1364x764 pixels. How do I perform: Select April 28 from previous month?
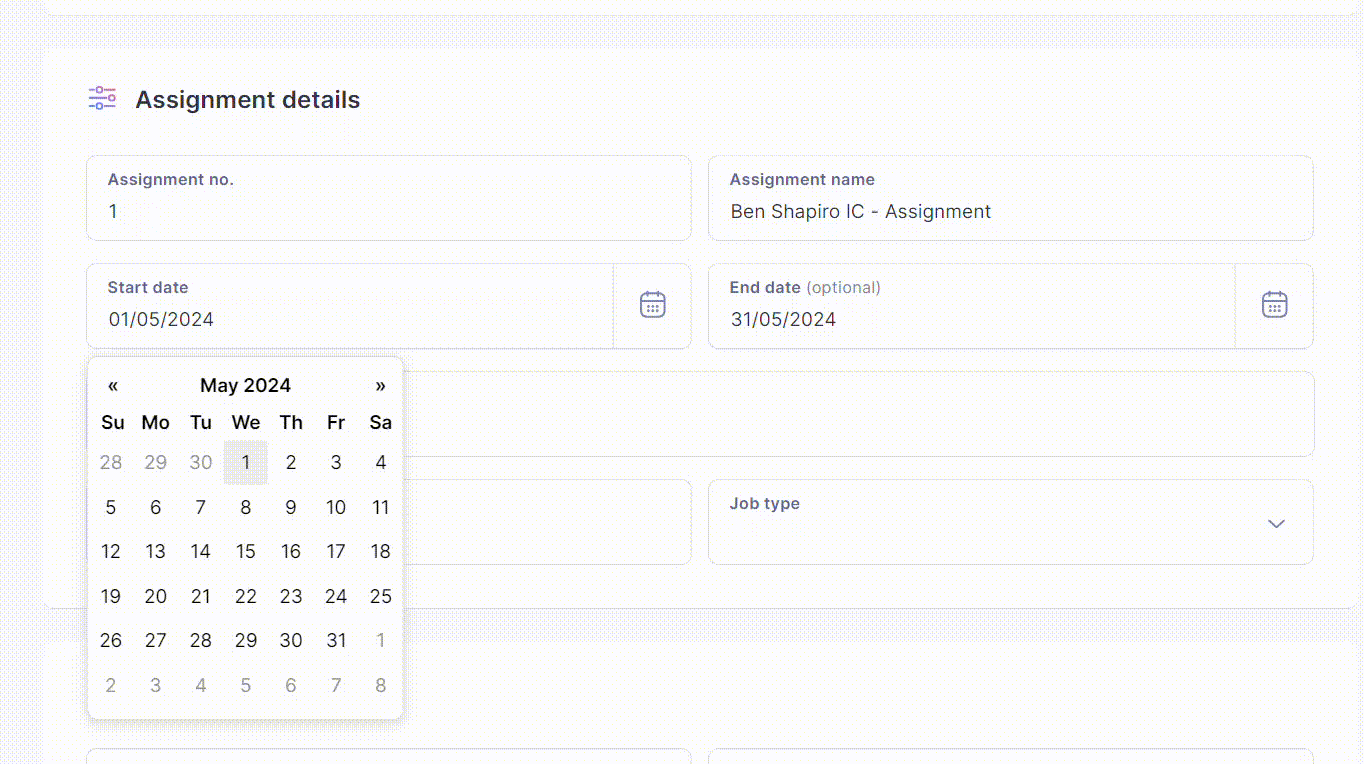[x=111, y=463]
